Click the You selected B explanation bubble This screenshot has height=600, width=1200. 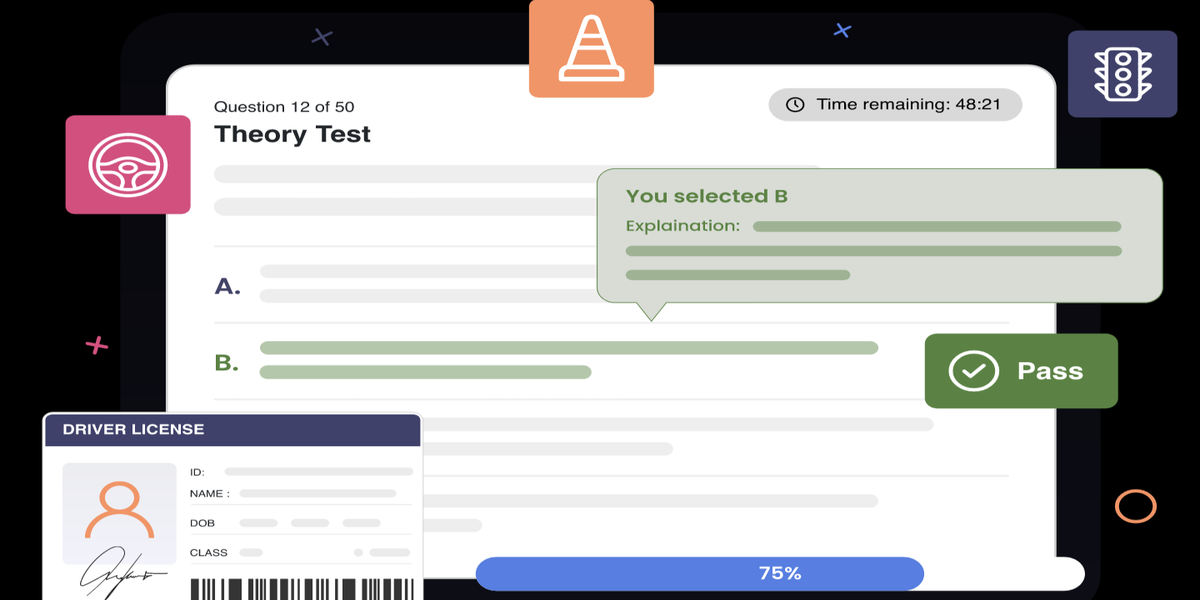point(878,236)
